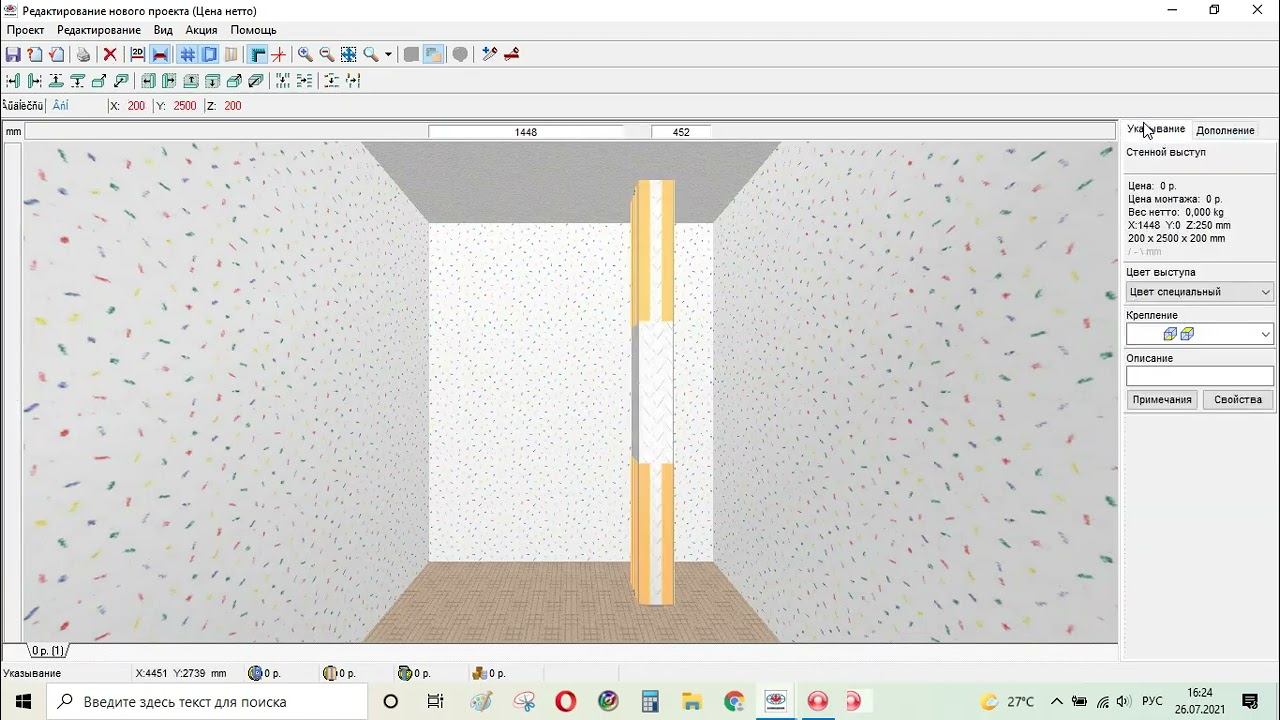Click the zoom out magnifier with minus
Viewport: 1280px width, 720px height.
click(327, 54)
